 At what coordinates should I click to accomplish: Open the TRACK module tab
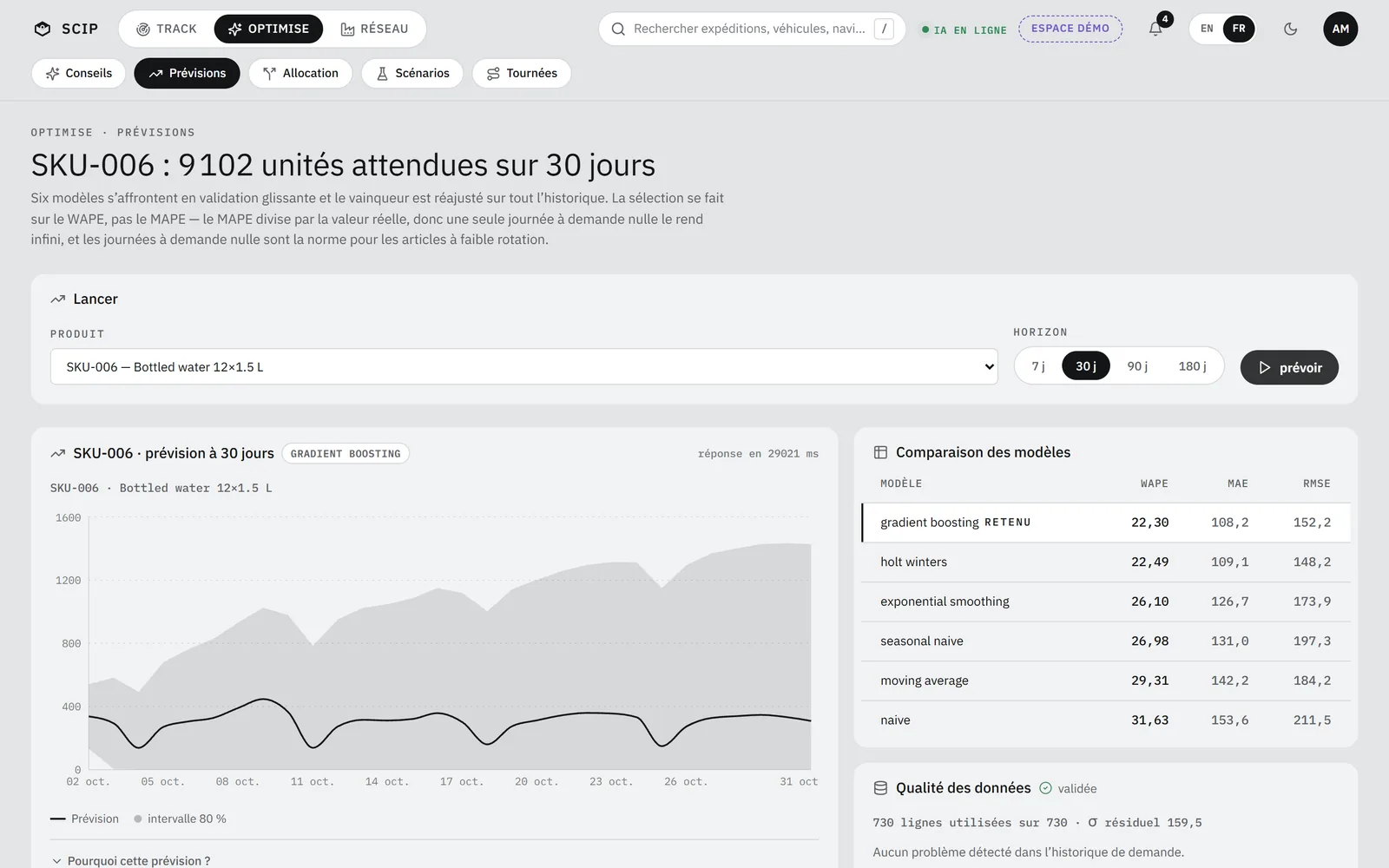[x=167, y=29]
